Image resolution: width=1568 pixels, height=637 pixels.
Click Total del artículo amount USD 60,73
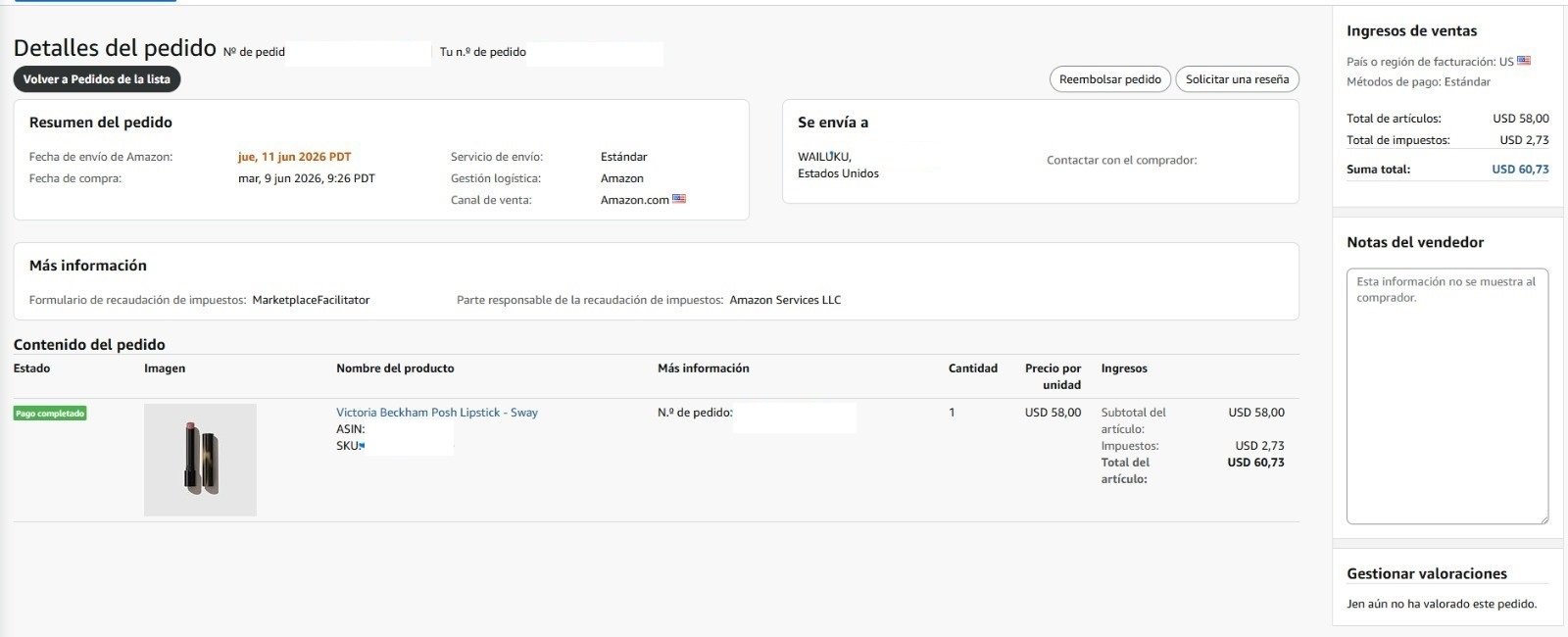tap(1255, 463)
